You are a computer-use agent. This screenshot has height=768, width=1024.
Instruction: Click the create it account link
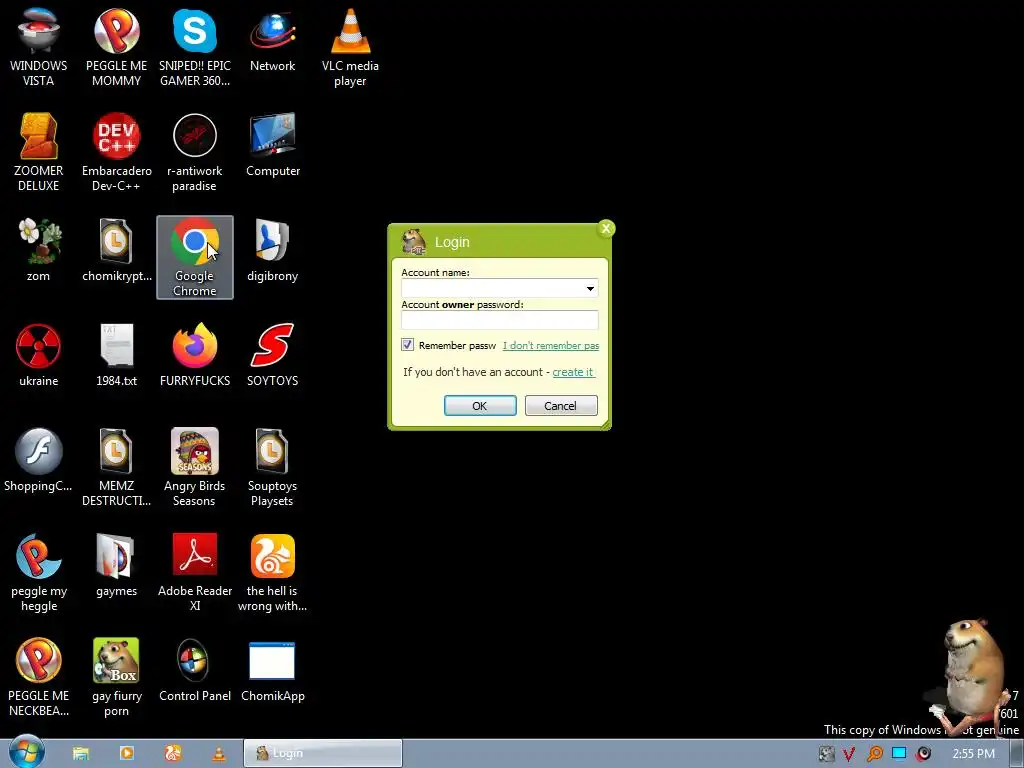pos(573,372)
